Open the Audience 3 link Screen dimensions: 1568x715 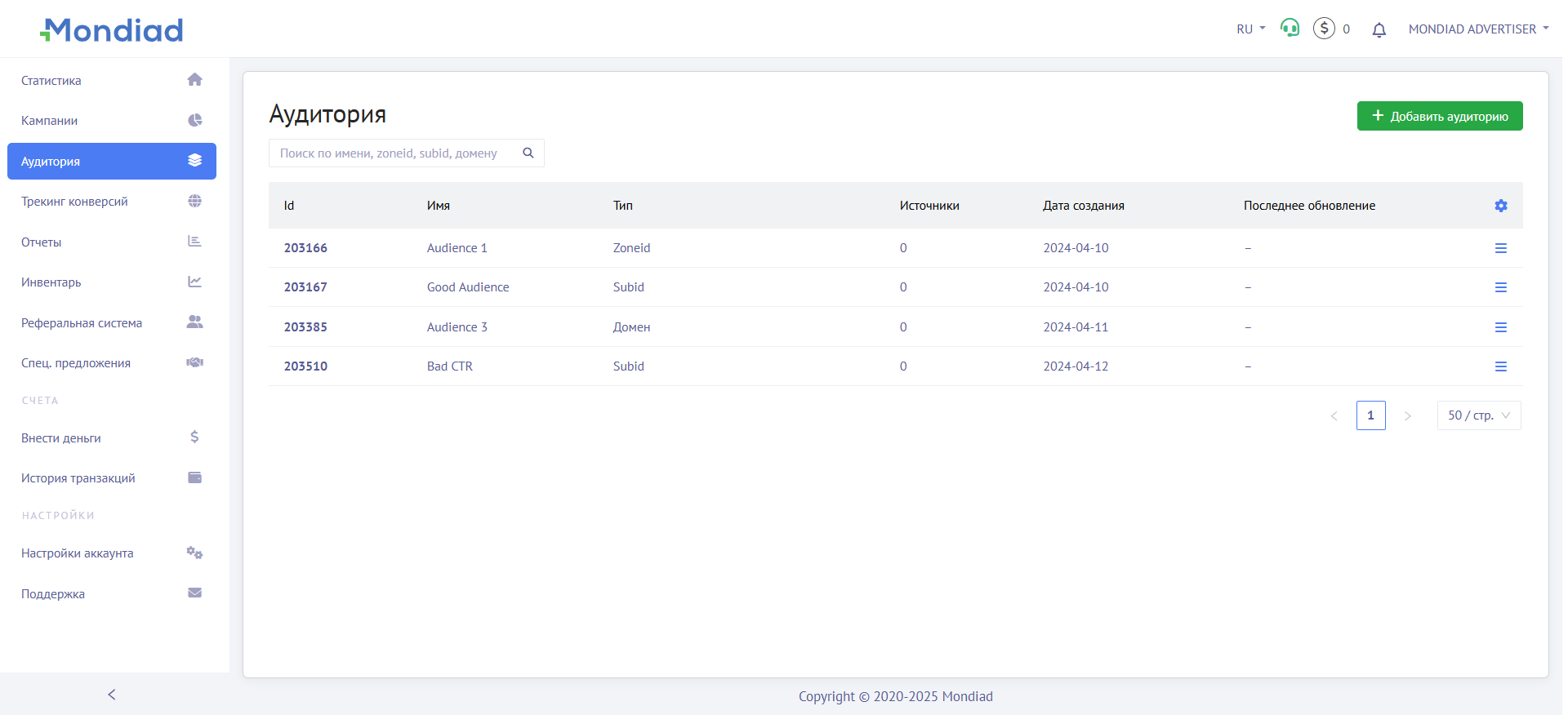coord(457,327)
